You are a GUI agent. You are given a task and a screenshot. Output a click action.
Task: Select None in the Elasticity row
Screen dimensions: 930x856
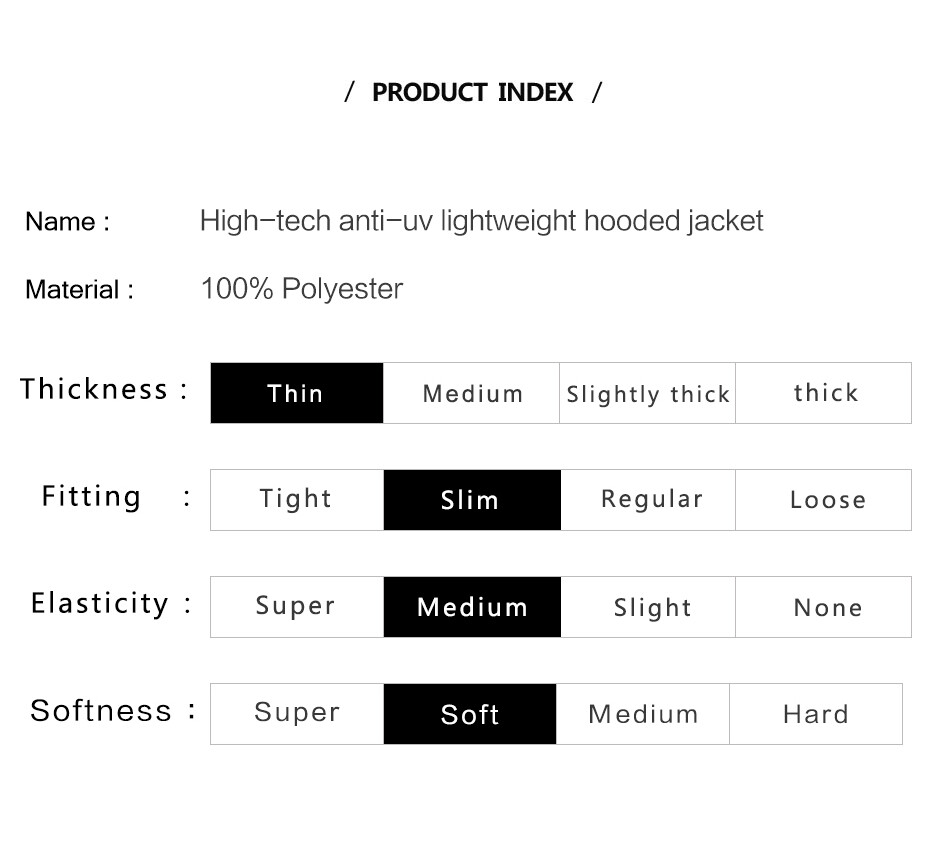823,606
